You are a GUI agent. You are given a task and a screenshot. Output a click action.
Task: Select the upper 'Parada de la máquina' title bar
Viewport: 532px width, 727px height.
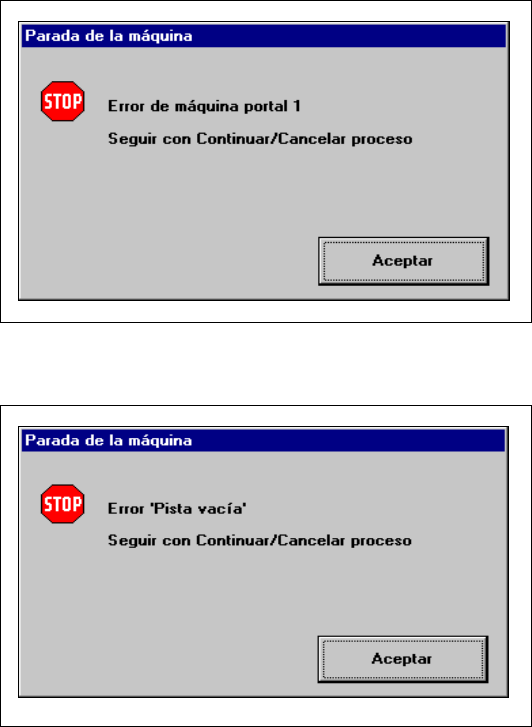pyautogui.click(x=263, y=36)
